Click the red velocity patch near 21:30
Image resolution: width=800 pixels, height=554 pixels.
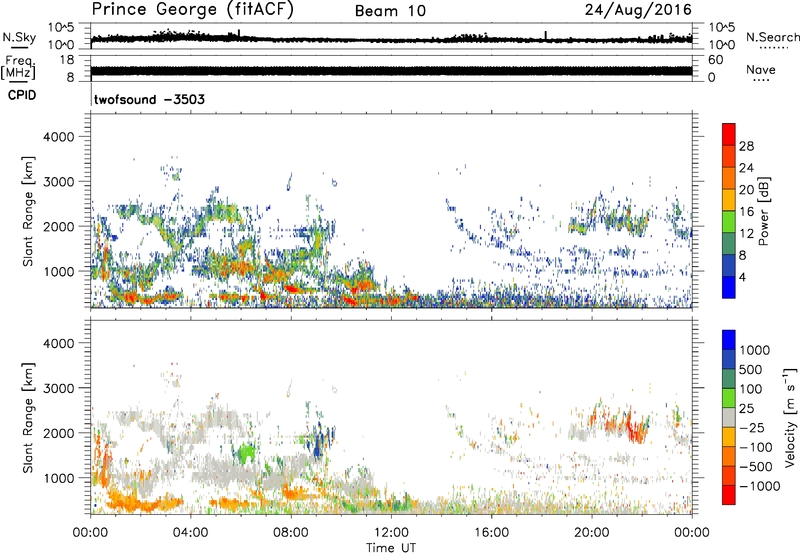(x=635, y=427)
